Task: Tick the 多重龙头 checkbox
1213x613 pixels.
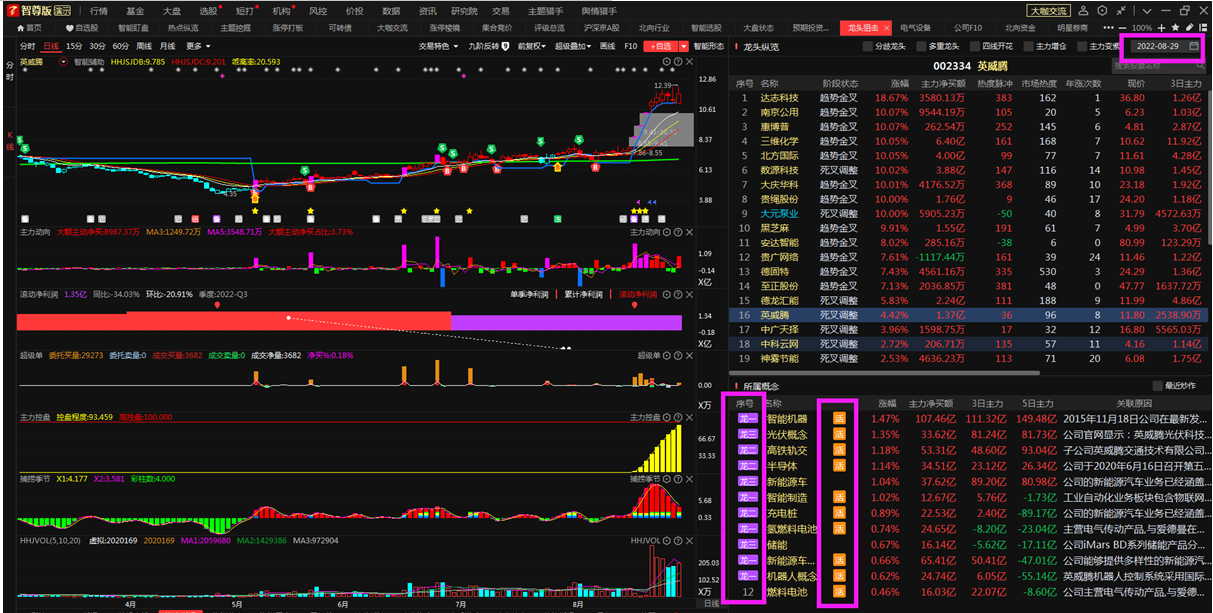Action: 921,46
